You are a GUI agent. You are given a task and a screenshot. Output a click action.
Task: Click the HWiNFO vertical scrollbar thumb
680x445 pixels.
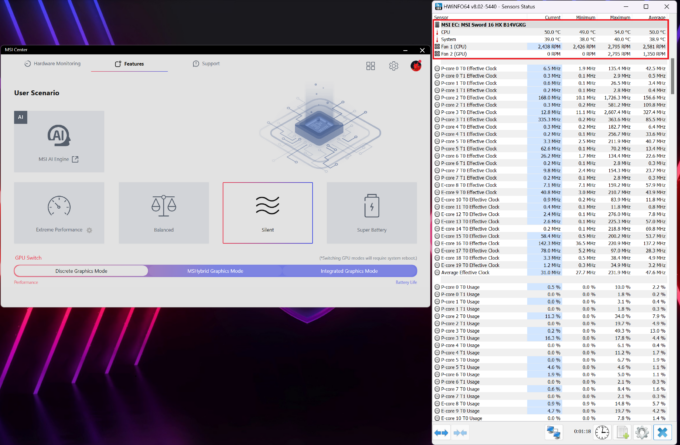pyautogui.click(x=673, y=75)
